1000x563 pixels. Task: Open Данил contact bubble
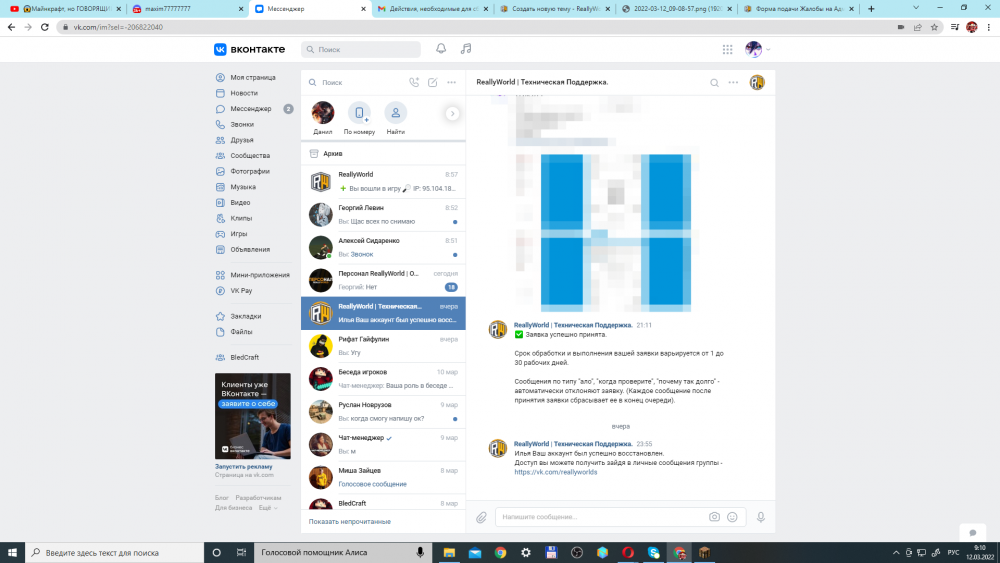[323, 119]
